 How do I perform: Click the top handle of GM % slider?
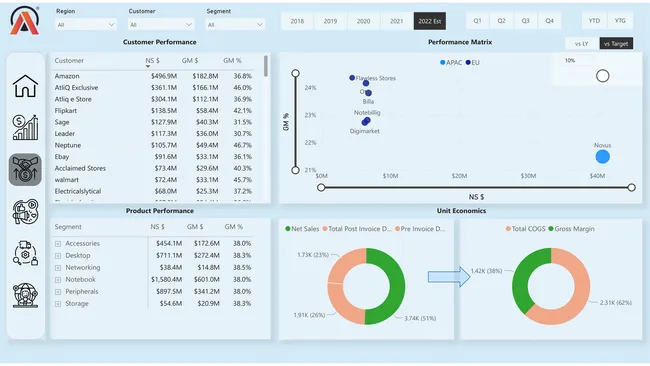tap(295, 73)
